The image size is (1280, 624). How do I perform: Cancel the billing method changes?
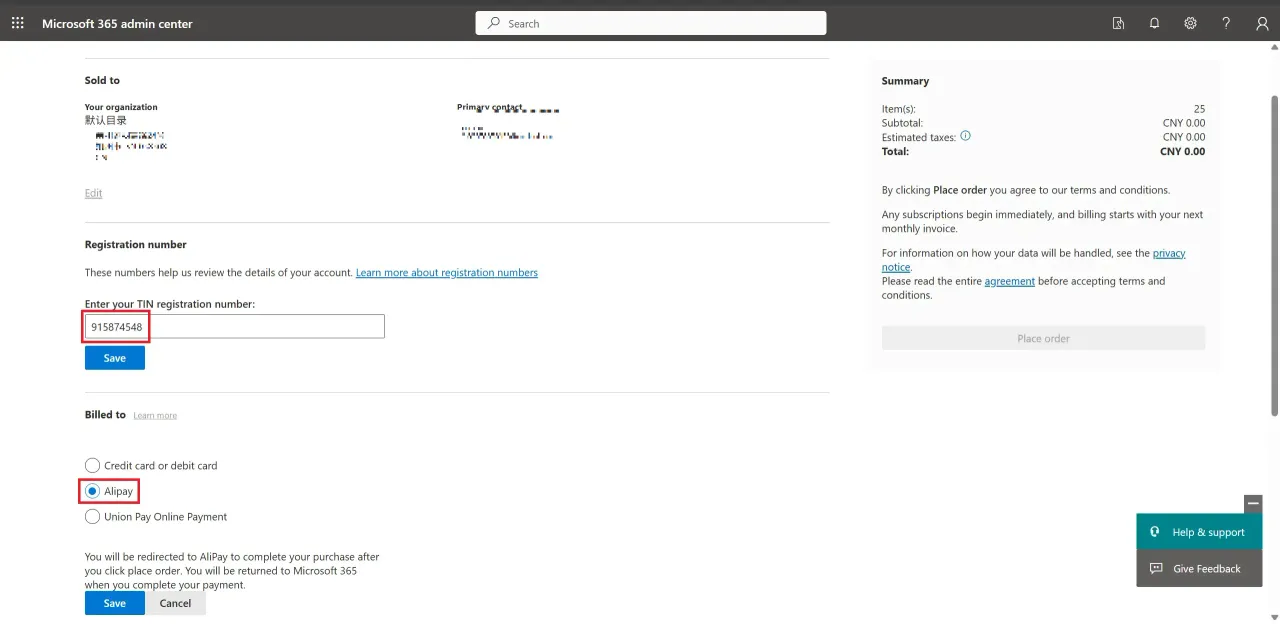175,603
